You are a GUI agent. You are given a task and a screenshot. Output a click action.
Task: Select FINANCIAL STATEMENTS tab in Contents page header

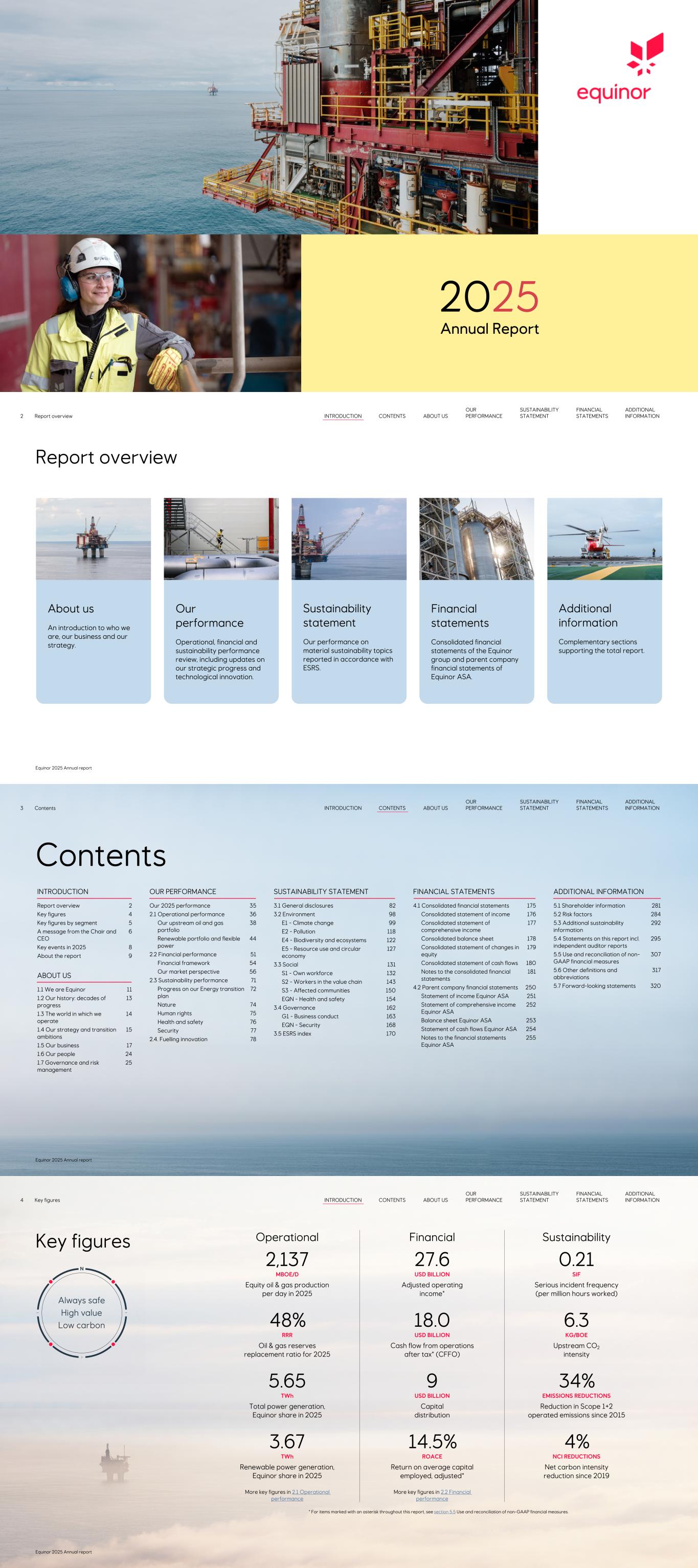coord(592,804)
